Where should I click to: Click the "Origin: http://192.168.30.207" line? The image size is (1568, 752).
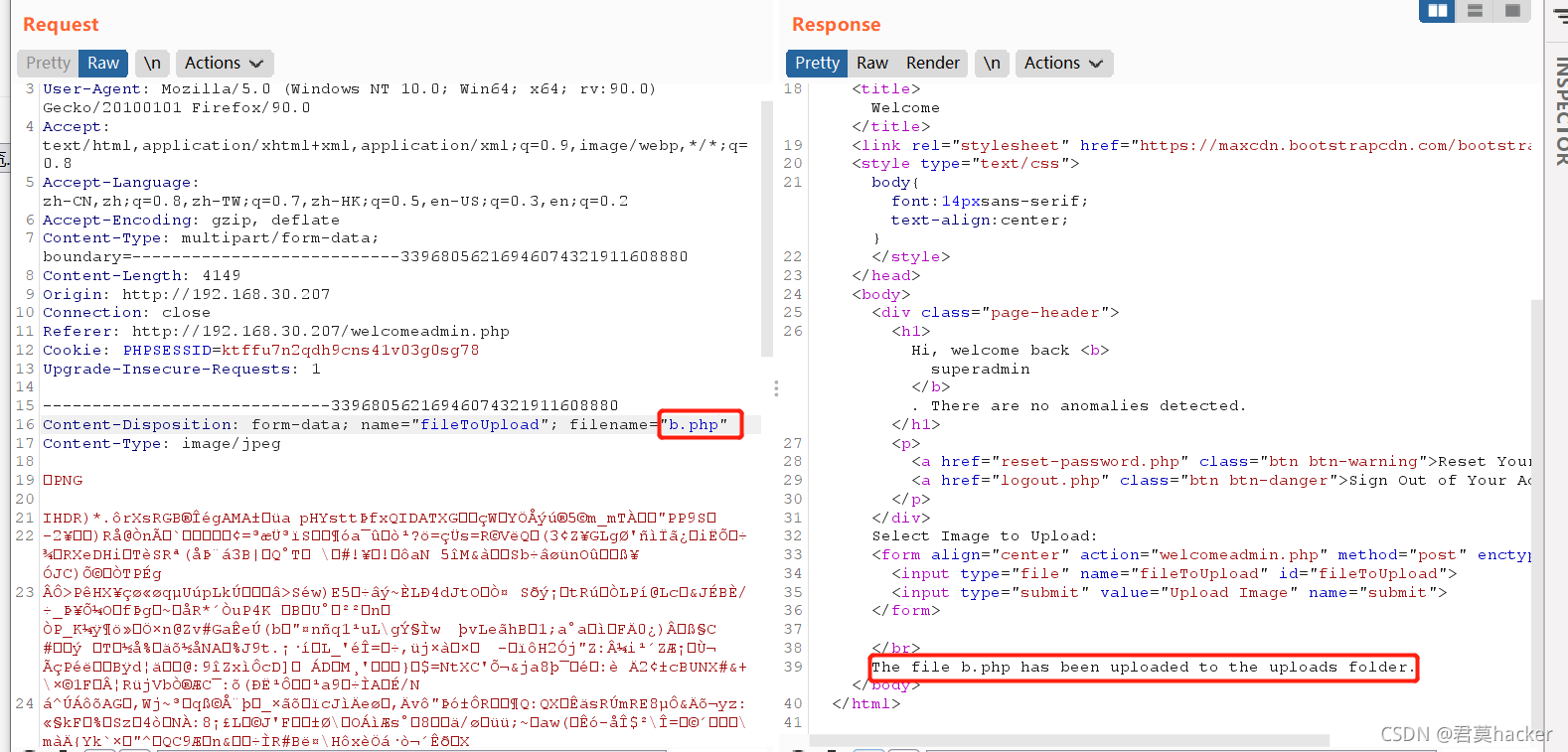click(186, 295)
